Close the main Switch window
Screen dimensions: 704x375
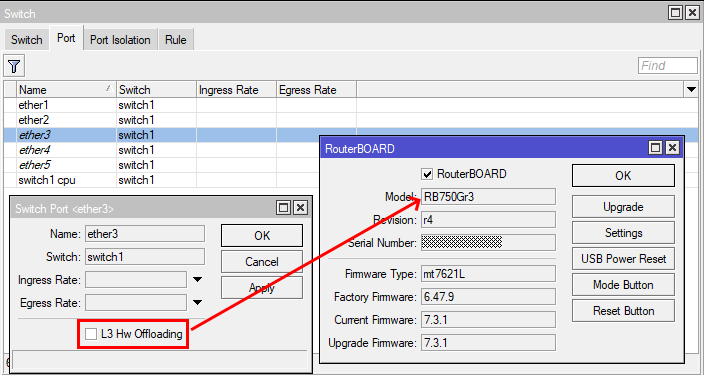tap(693, 13)
